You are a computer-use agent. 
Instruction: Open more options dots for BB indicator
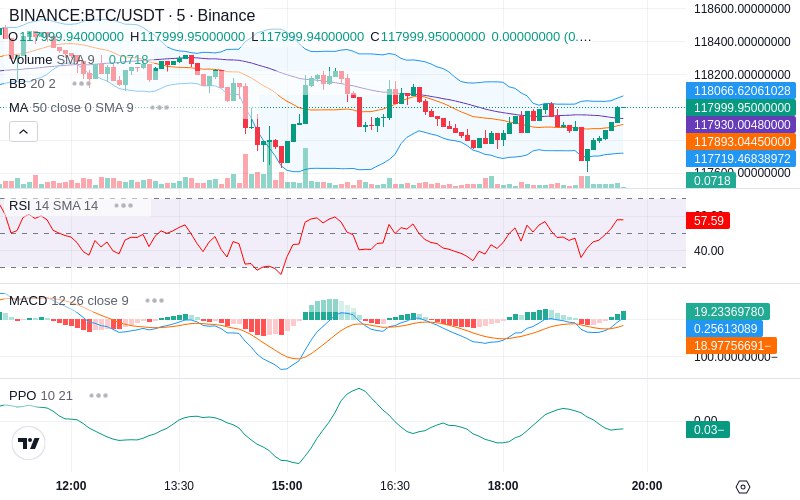point(82,83)
